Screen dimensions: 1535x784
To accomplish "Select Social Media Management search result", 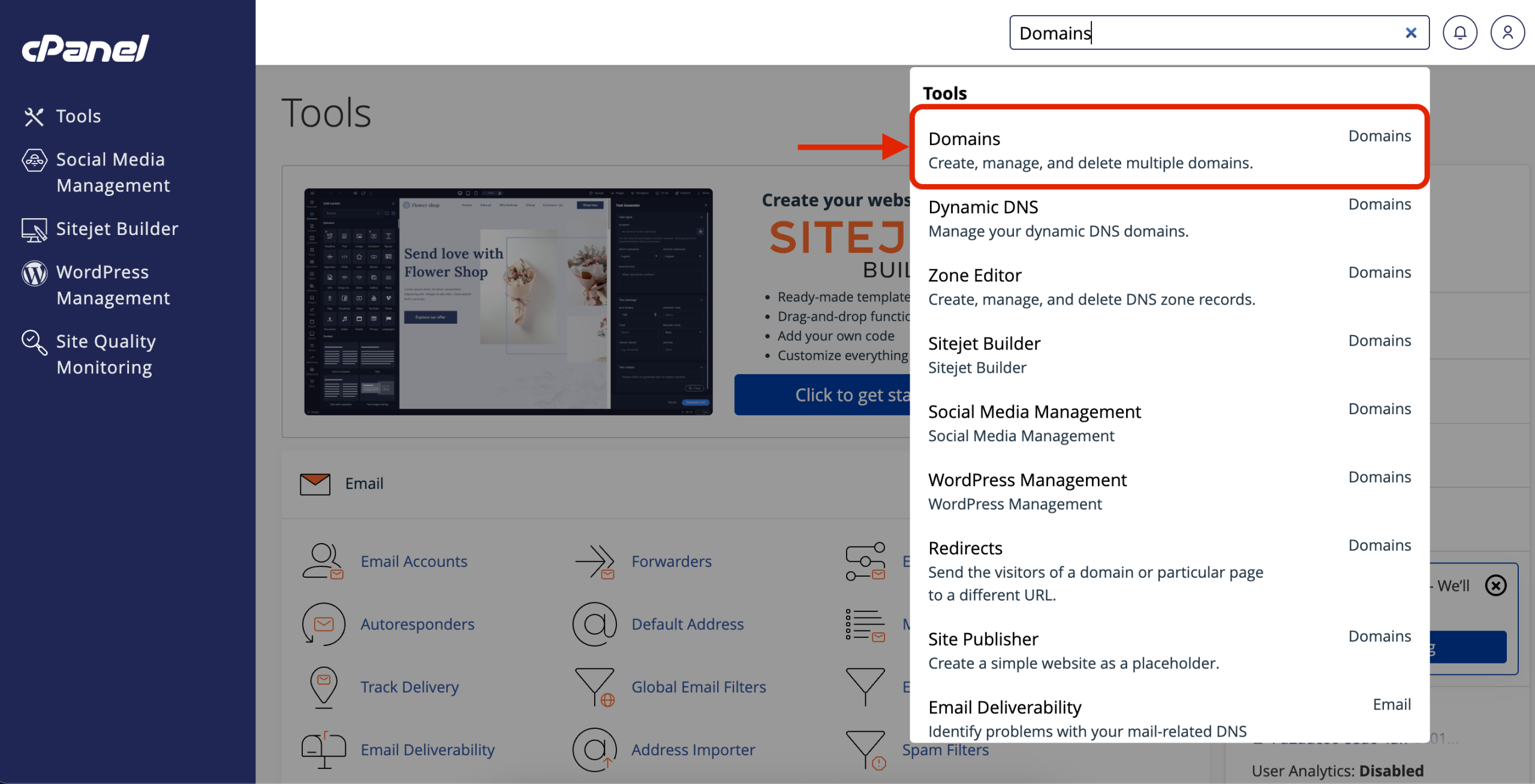I will pyautogui.click(x=1169, y=423).
